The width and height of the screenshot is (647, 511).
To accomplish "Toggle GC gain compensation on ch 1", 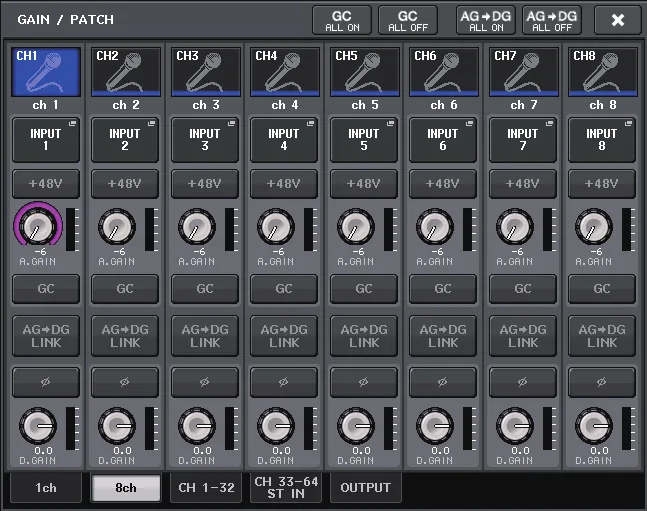I will pos(46,289).
